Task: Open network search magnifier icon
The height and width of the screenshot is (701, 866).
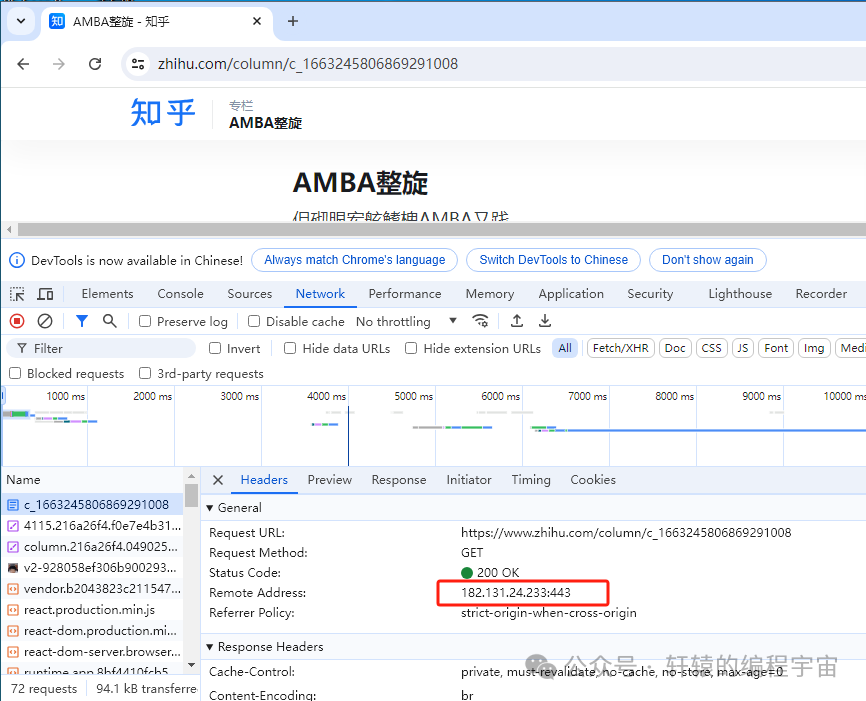Action: point(110,321)
